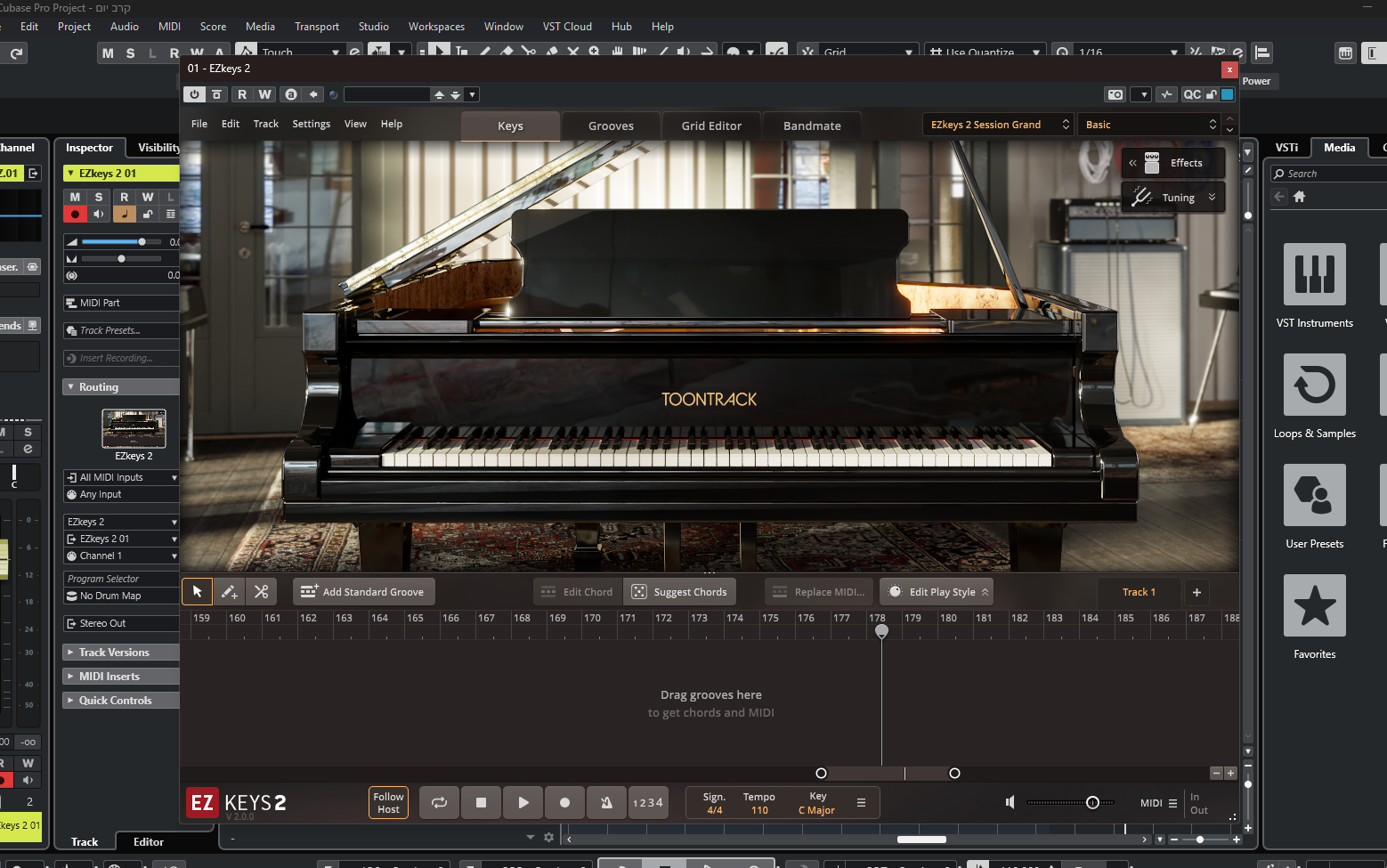Click the Suggest Chords button
Viewport: 1387px width, 868px height.
680,592
